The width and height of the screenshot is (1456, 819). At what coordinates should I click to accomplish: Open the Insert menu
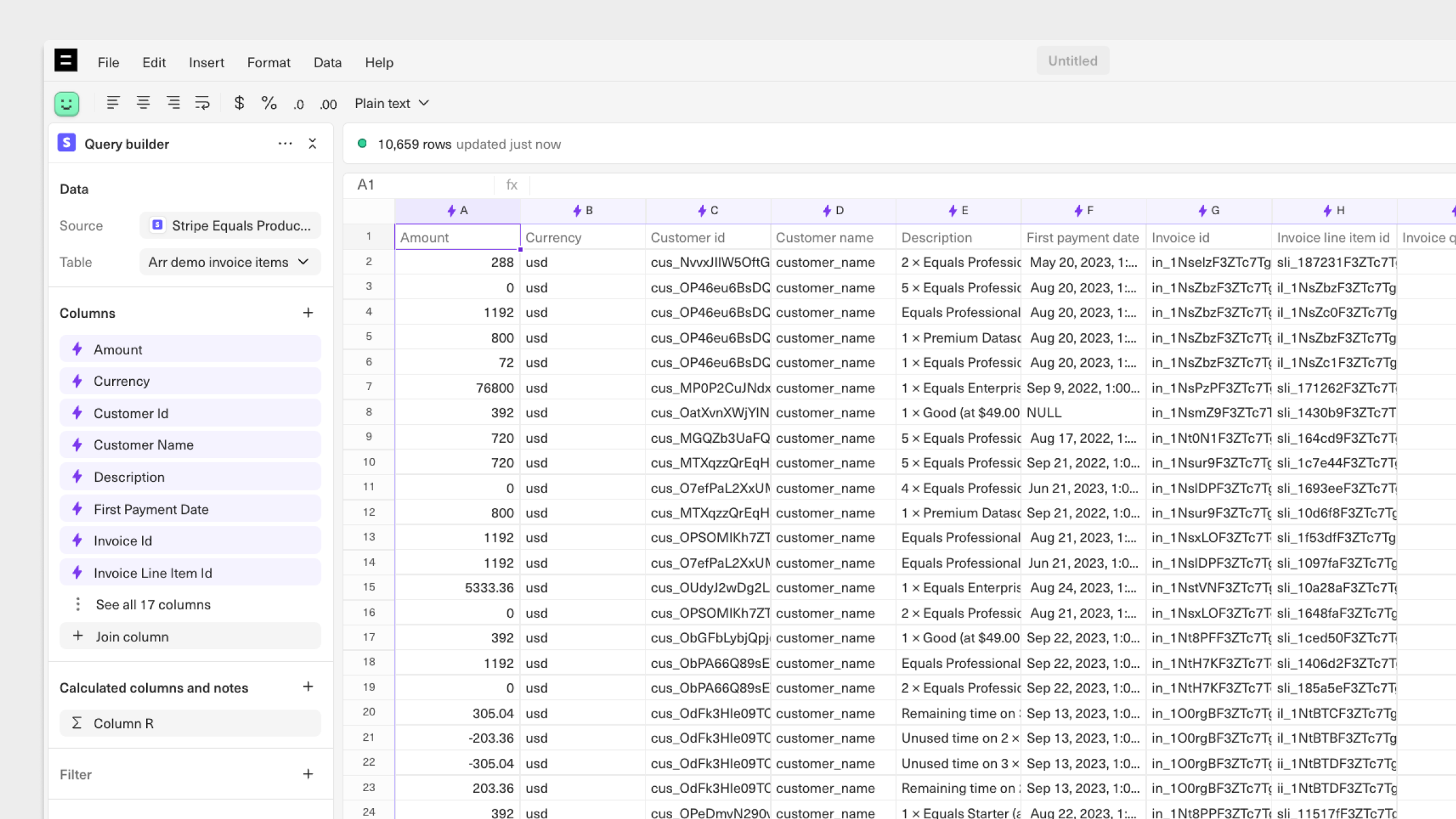[206, 62]
